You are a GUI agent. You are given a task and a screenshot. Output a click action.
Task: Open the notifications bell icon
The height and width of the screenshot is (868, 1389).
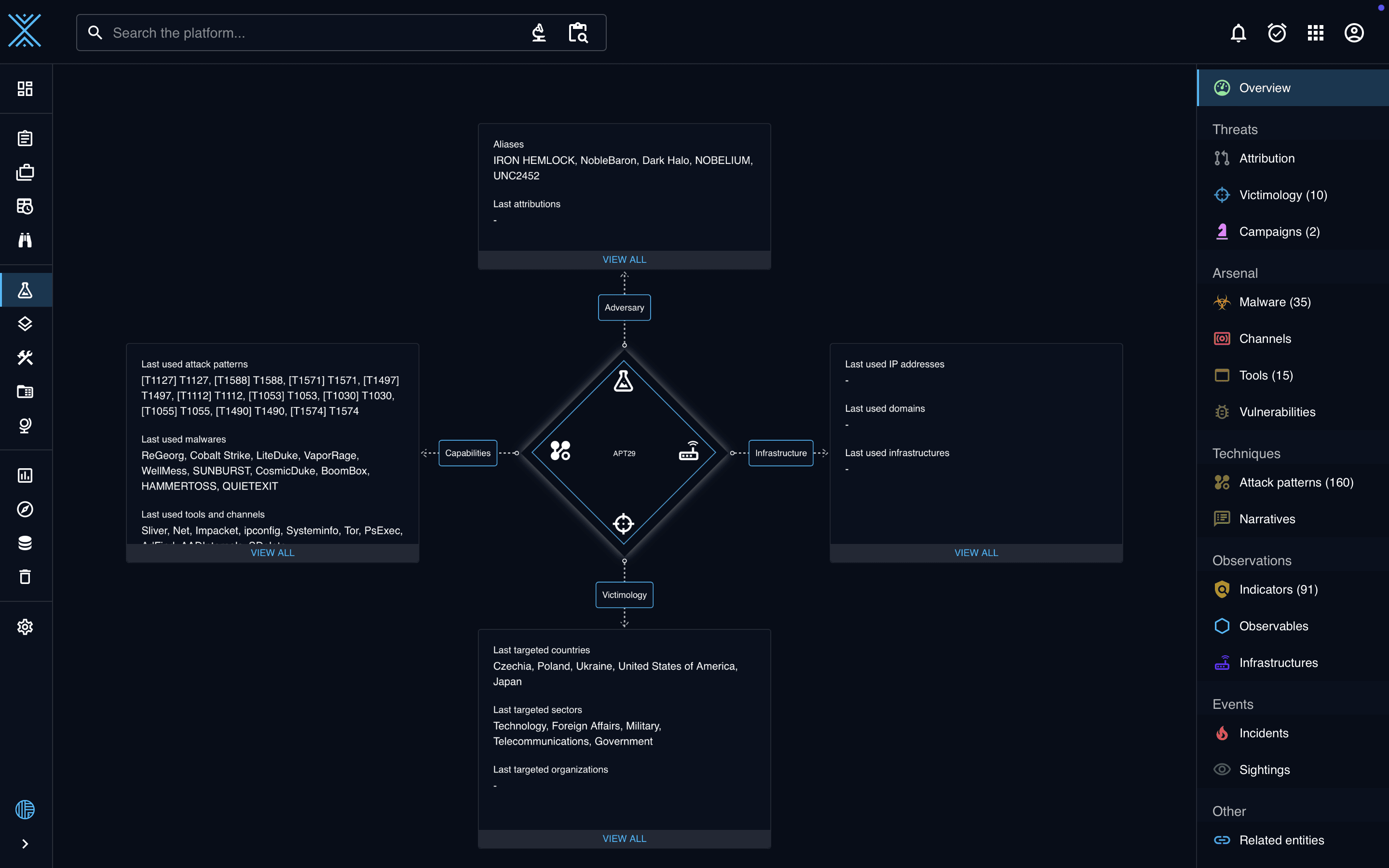[1238, 33]
